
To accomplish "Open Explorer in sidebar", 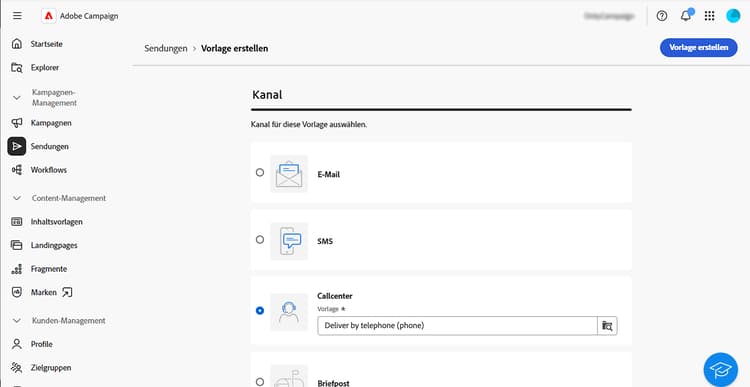I will pos(45,67).
